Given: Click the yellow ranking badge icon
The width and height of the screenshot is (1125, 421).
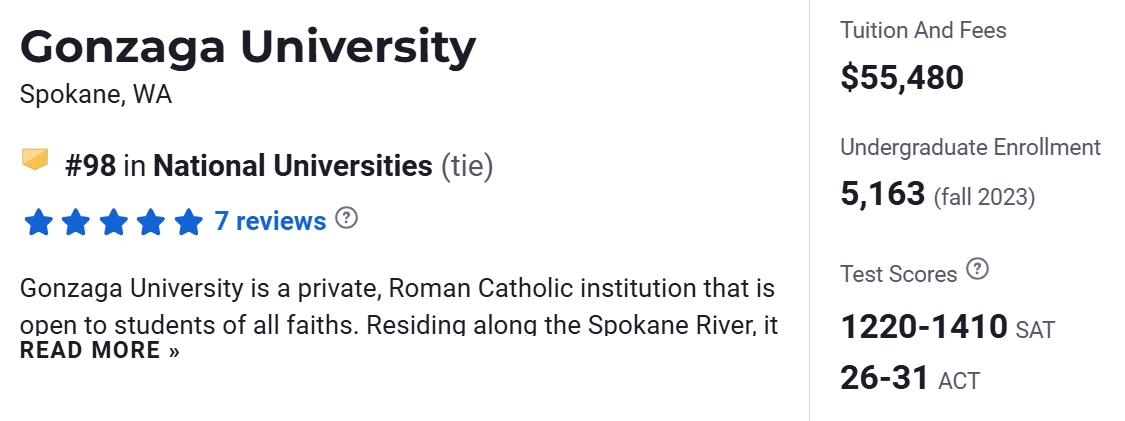Looking at the screenshot, I should [35, 160].
